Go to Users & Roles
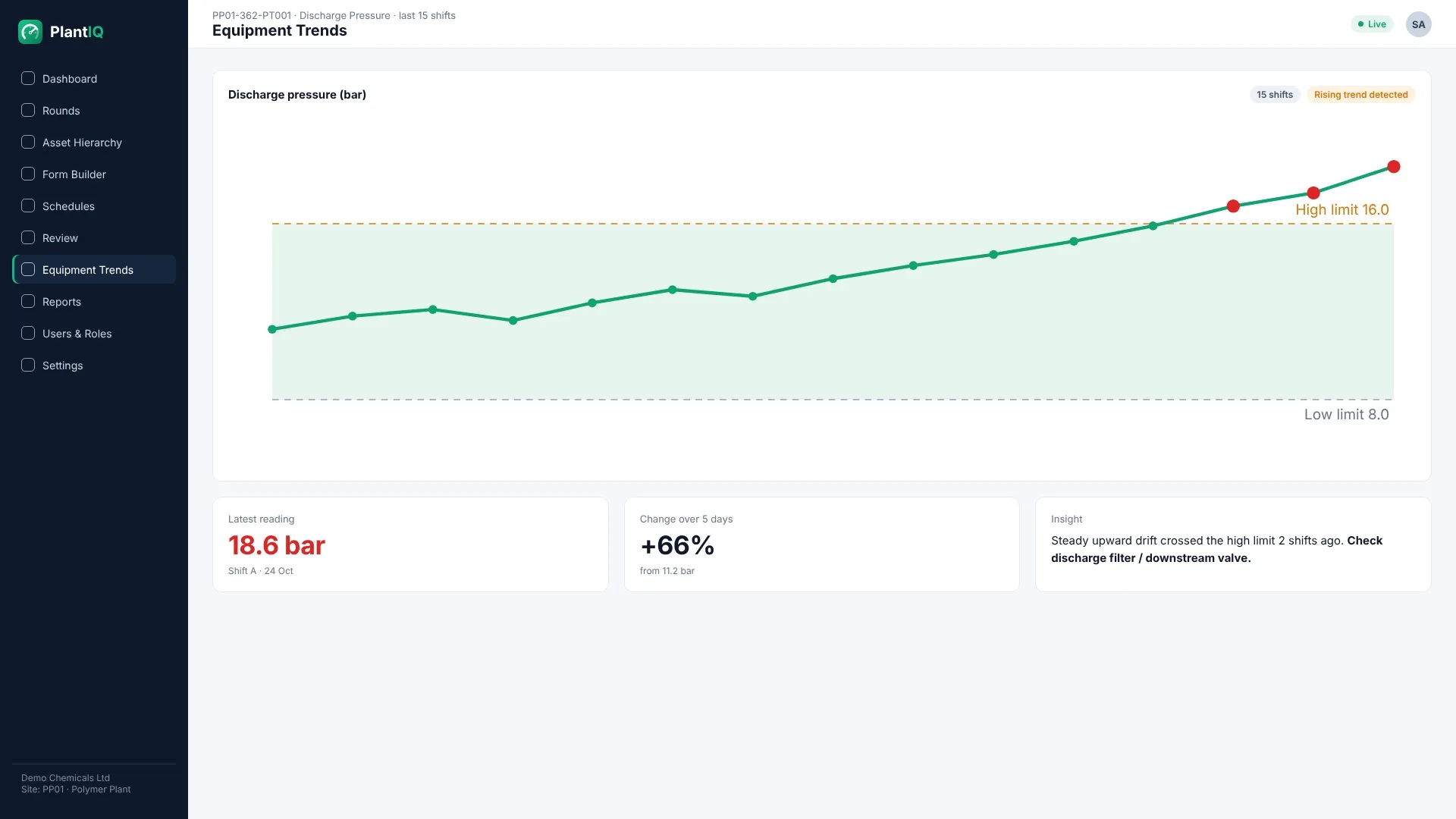This screenshot has height=819, width=1456. pyautogui.click(x=94, y=334)
